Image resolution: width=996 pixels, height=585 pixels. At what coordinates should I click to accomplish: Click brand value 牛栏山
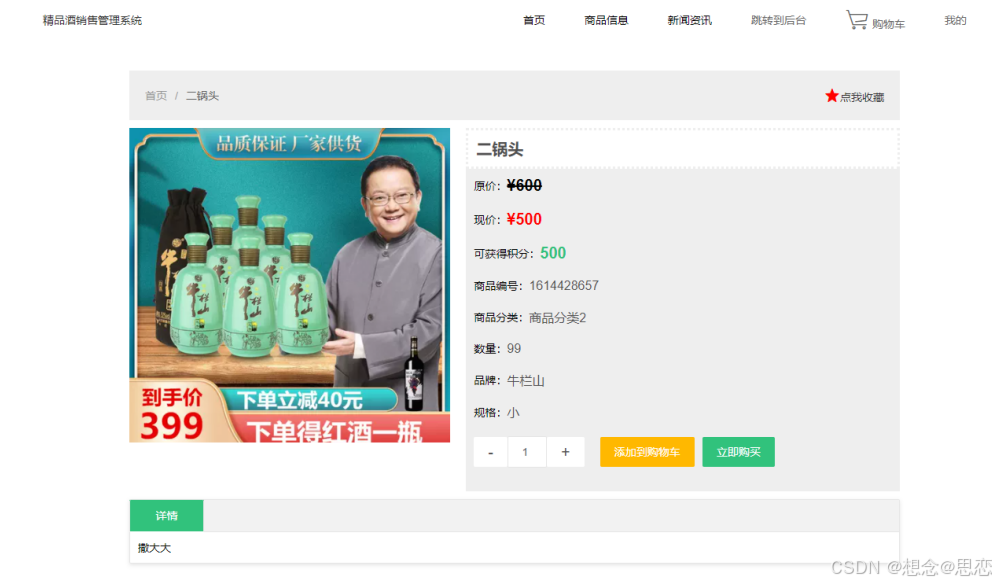pos(525,381)
